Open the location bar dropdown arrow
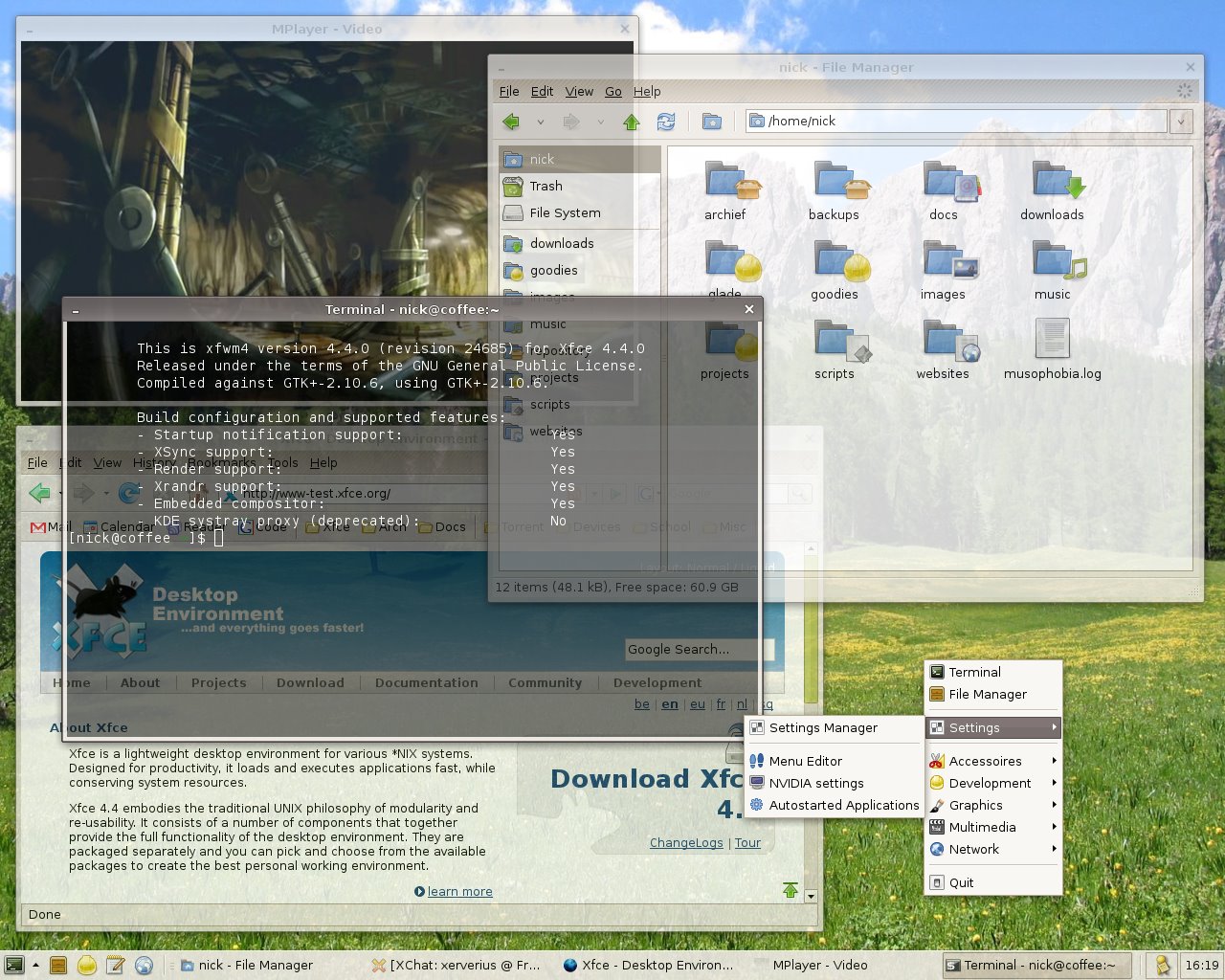The height and width of the screenshot is (980, 1225). (x=1181, y=121)
